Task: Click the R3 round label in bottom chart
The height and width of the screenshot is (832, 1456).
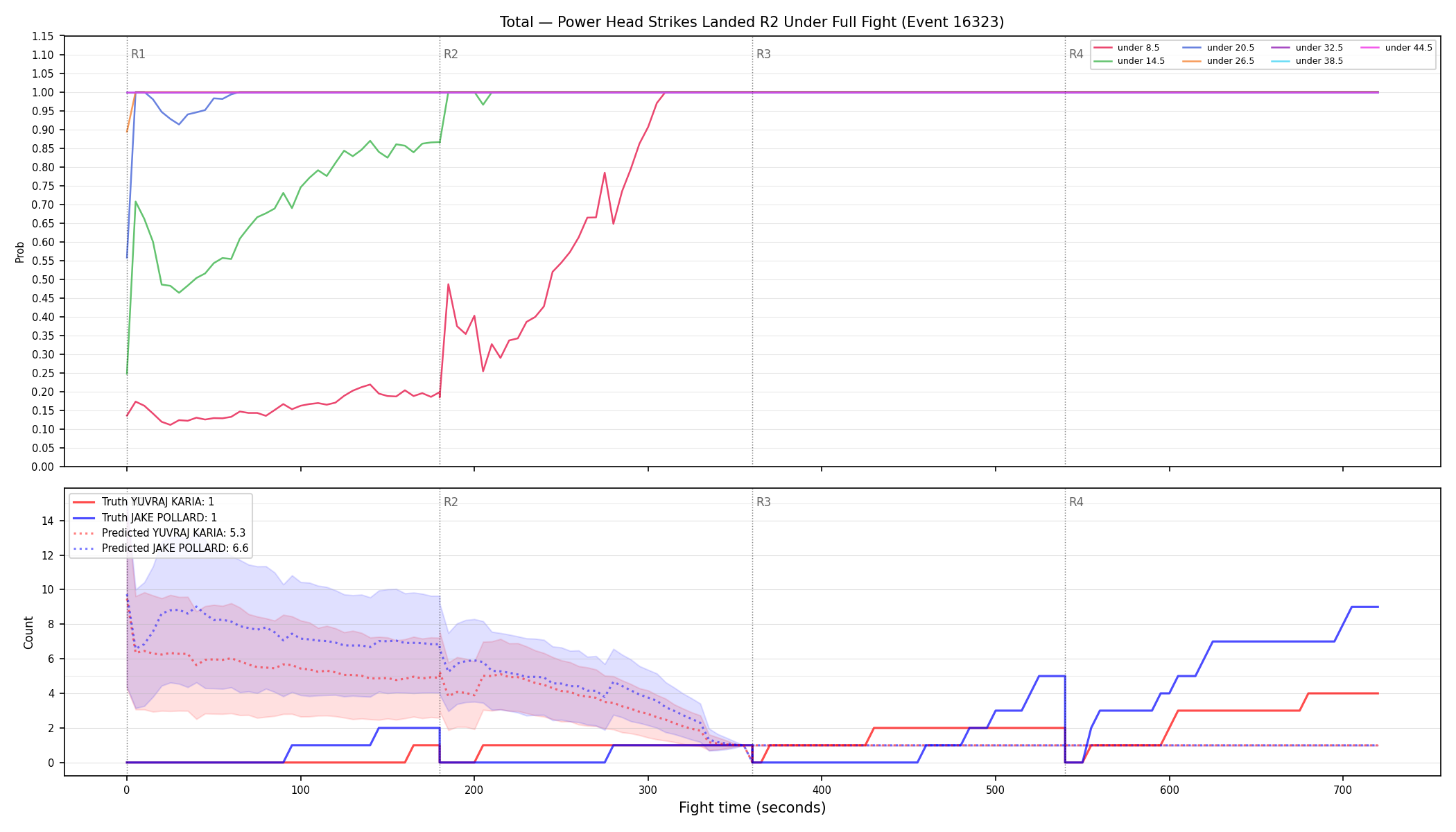Action: point(763,502)
